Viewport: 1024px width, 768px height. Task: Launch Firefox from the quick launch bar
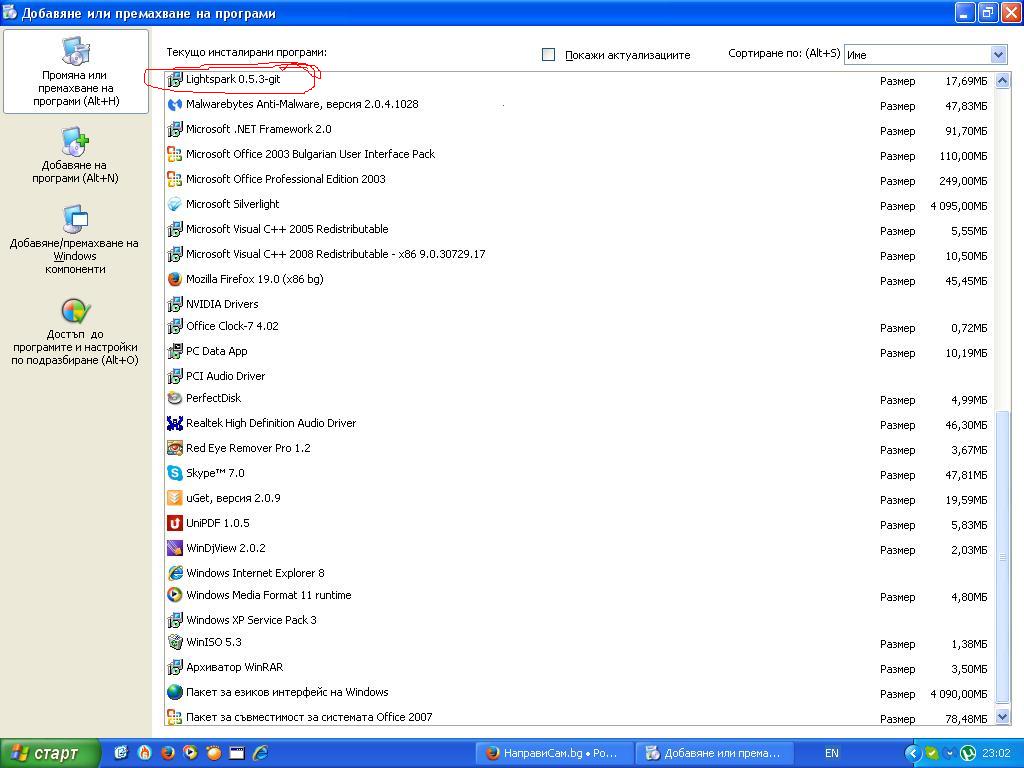[168, 753]
